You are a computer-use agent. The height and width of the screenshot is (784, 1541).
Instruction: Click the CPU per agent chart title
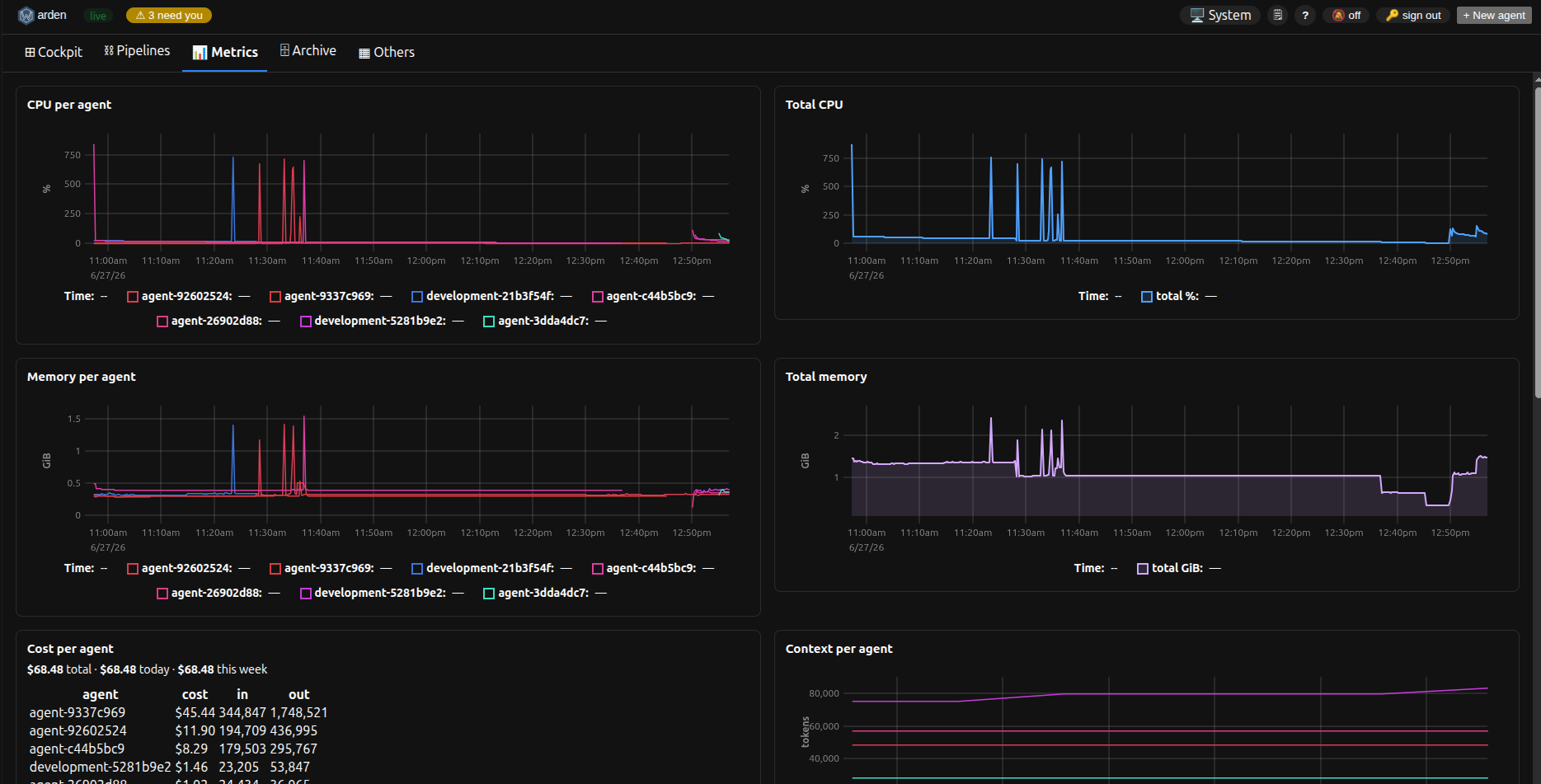[69, 105]
